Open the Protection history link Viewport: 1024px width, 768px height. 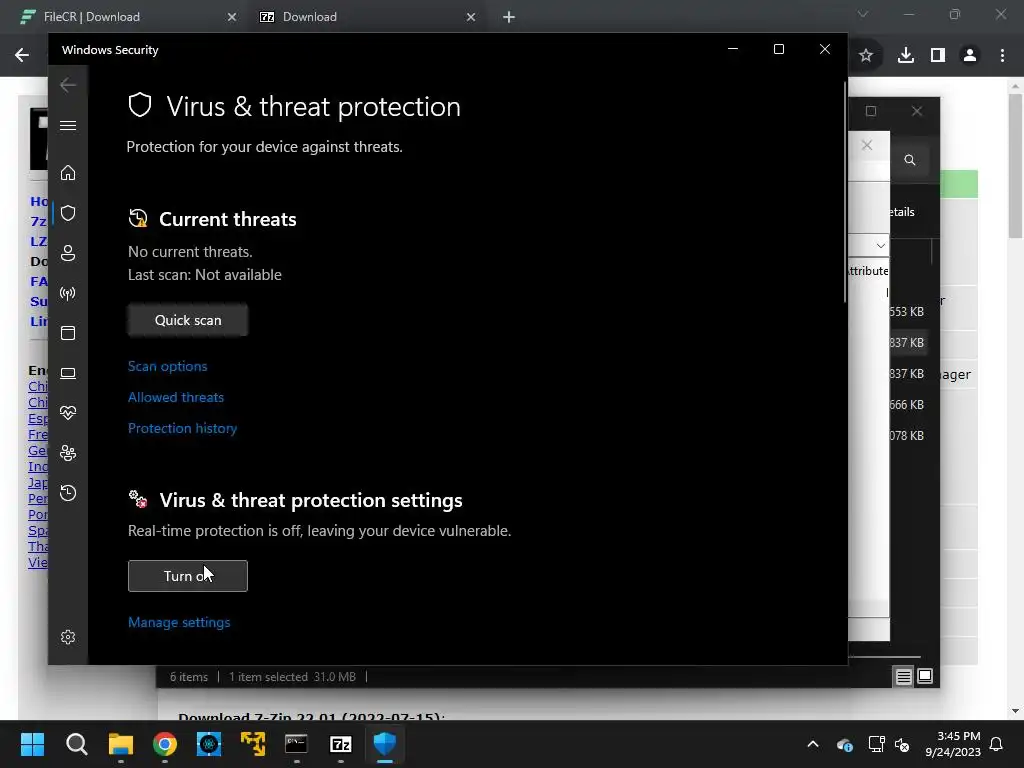(x=182, y=428)
